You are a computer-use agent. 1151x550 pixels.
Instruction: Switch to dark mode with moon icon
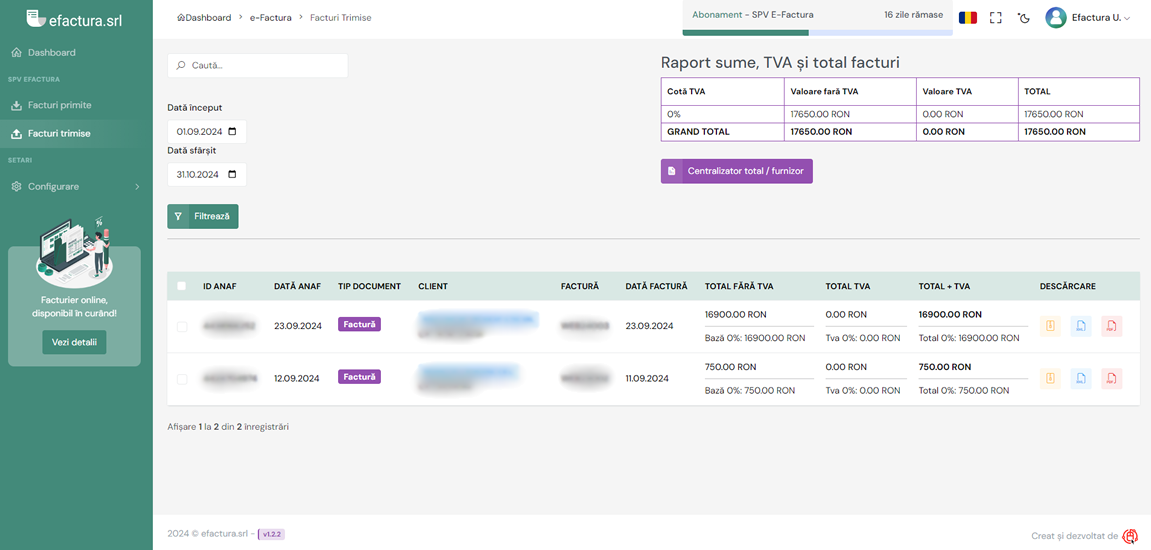[x=1023, y=18]
